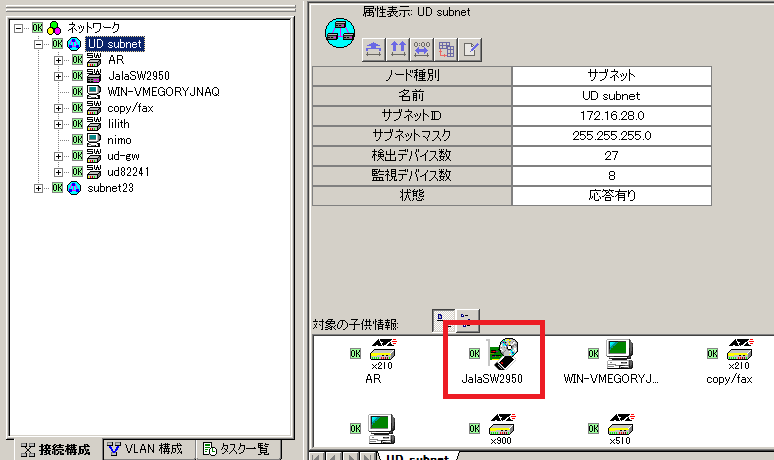
Task: Click the first blue-arrow toolbar button
Action: 374,49
